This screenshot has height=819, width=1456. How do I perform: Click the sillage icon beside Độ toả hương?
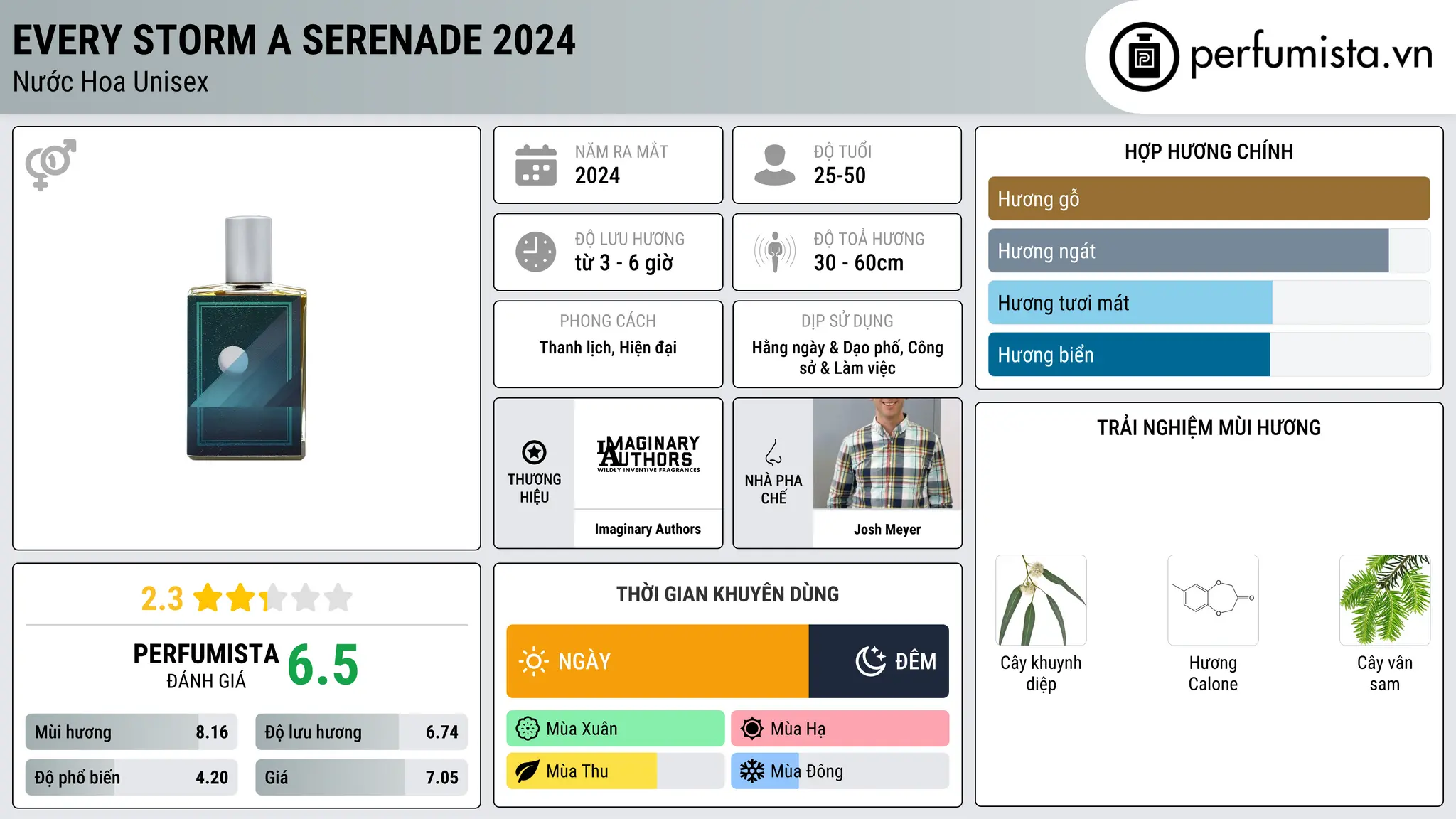pyautogui.click(x=775, y=252)
